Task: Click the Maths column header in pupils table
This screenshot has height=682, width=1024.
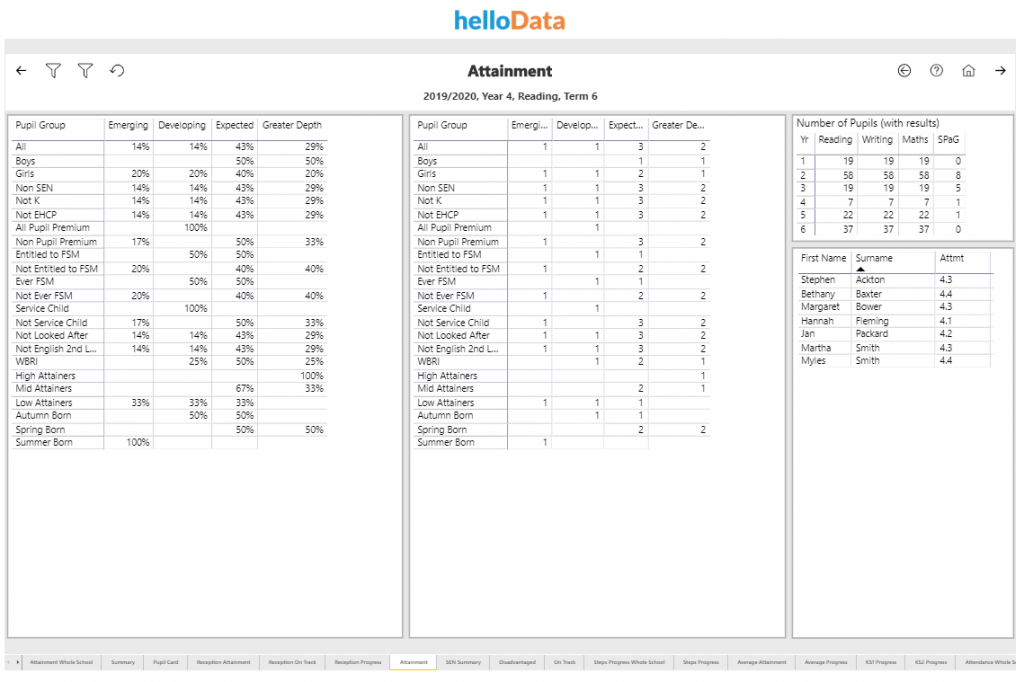Action: tap(915, 140)
